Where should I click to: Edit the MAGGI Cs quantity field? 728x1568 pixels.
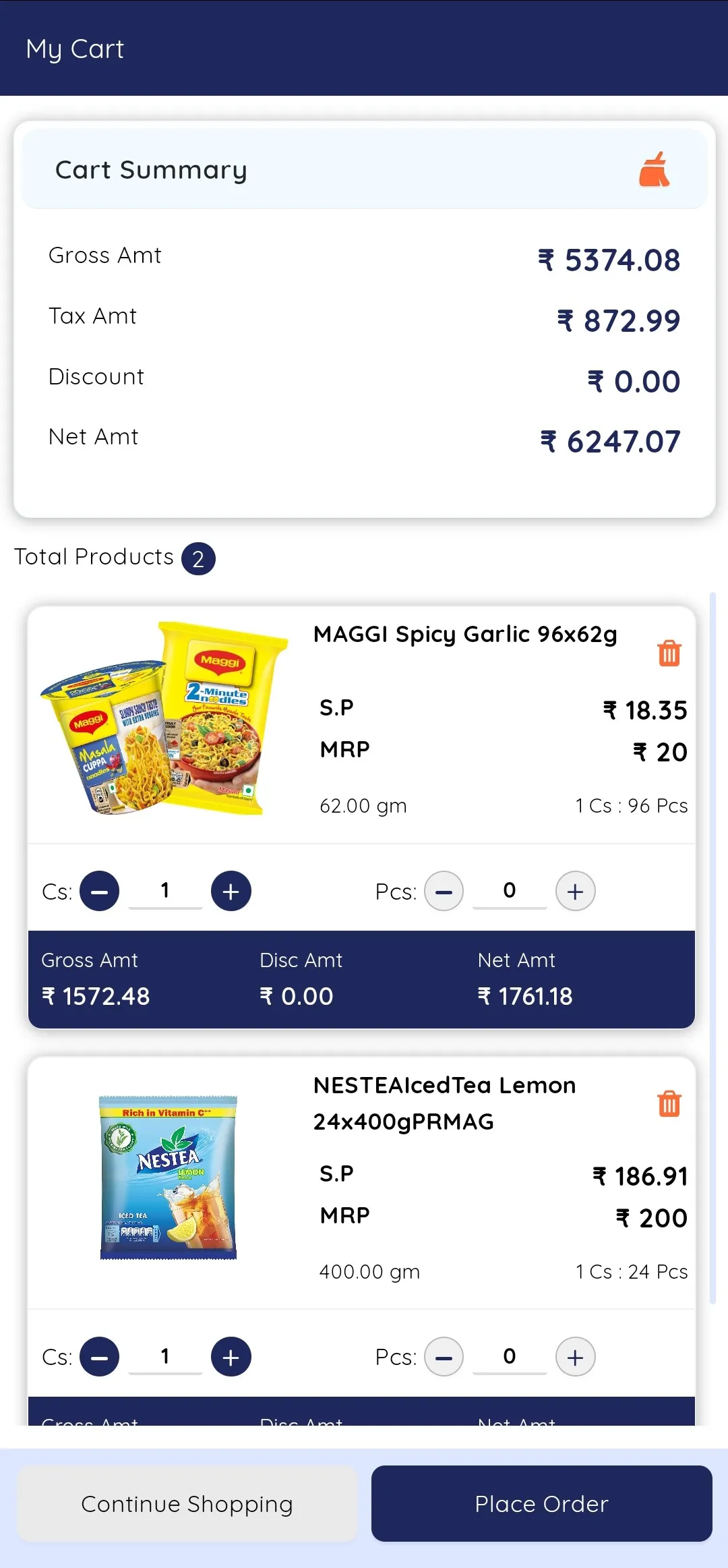coord(165,891)
